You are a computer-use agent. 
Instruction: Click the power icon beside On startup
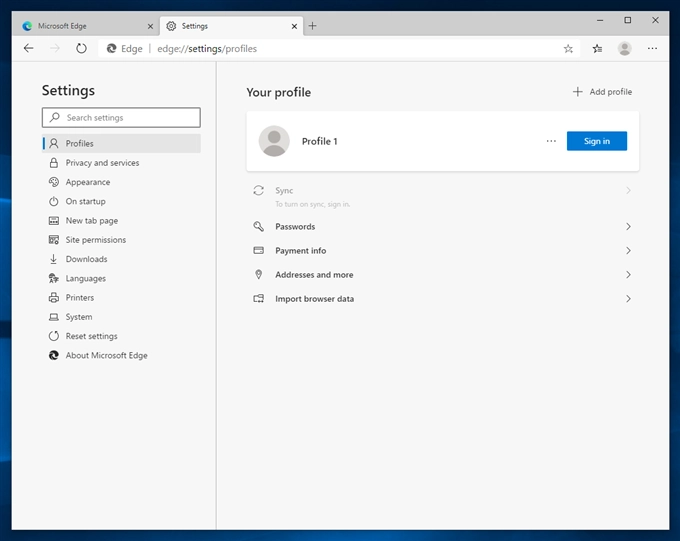pyautogui.click(x=54, y=201)
